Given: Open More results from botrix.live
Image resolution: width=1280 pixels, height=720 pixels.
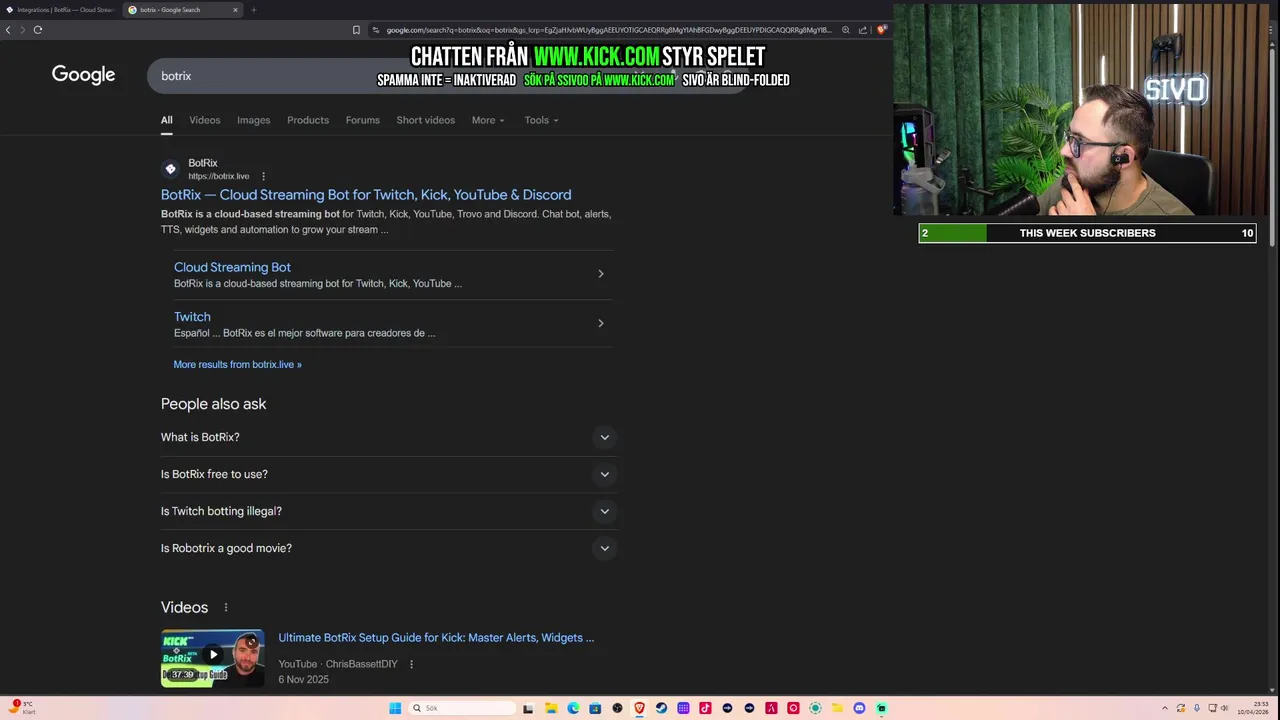Looking at the screenshot, I should (237, 365).
